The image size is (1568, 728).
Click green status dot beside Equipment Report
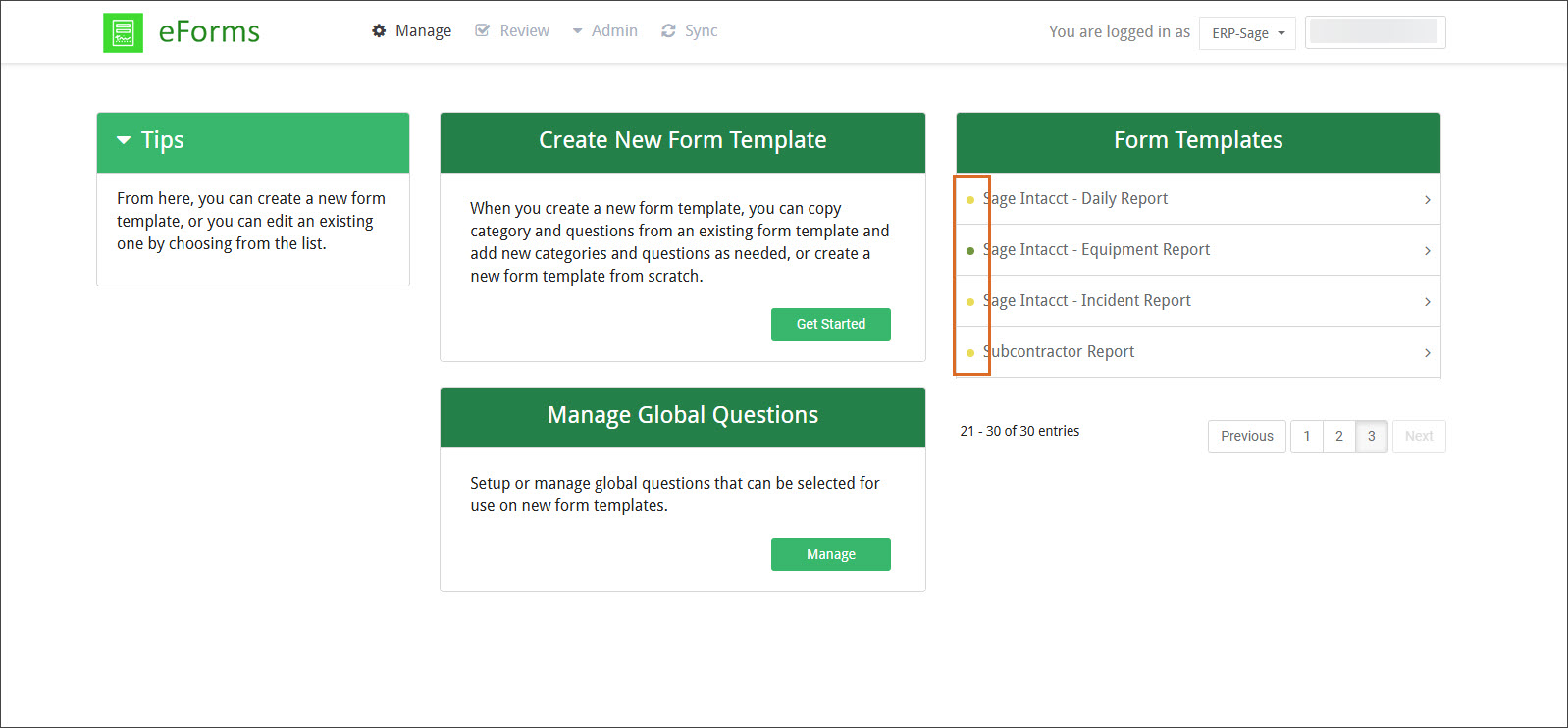click(x=970, y=251)
